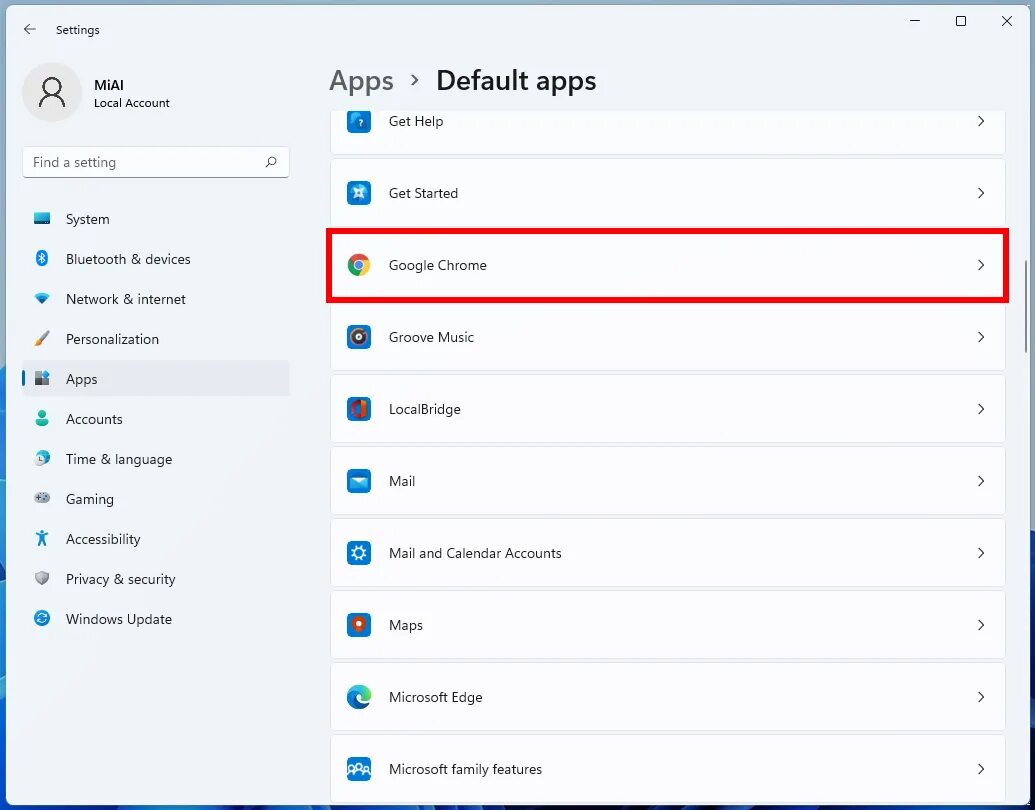The width and height of the screenshot is (1035, 810).
Task: Open the Groove Music entry
Action: 667,337
